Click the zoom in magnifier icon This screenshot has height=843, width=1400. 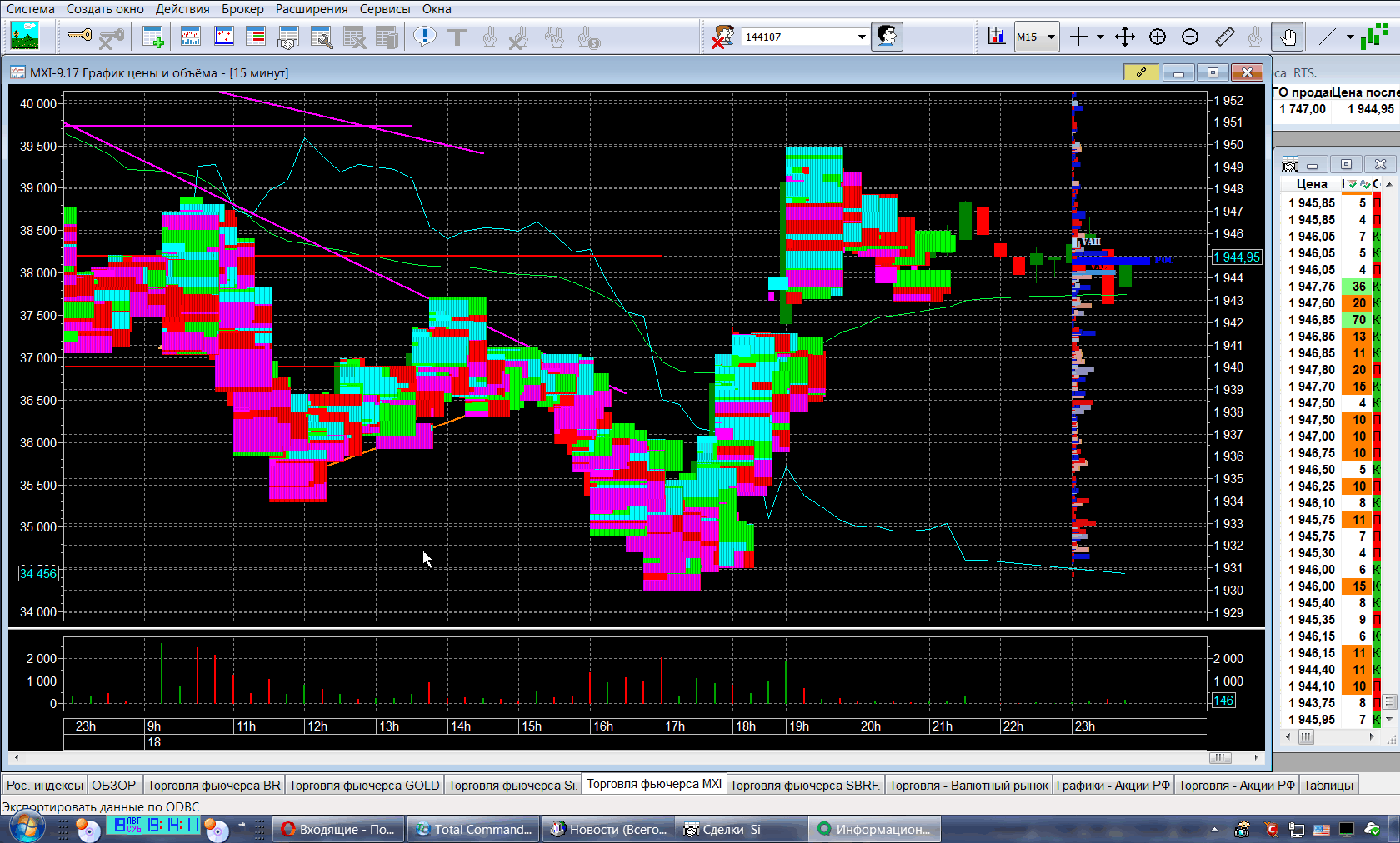[x=1157, y=37]
